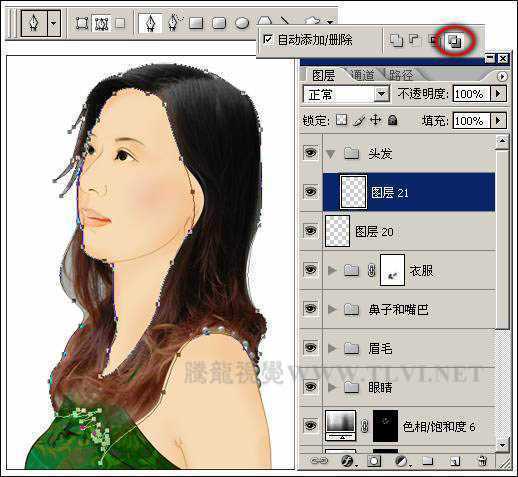Viewport: 518px width, 477px height.
Task: Choose the Pen tool in options bar
Action: 150,23
